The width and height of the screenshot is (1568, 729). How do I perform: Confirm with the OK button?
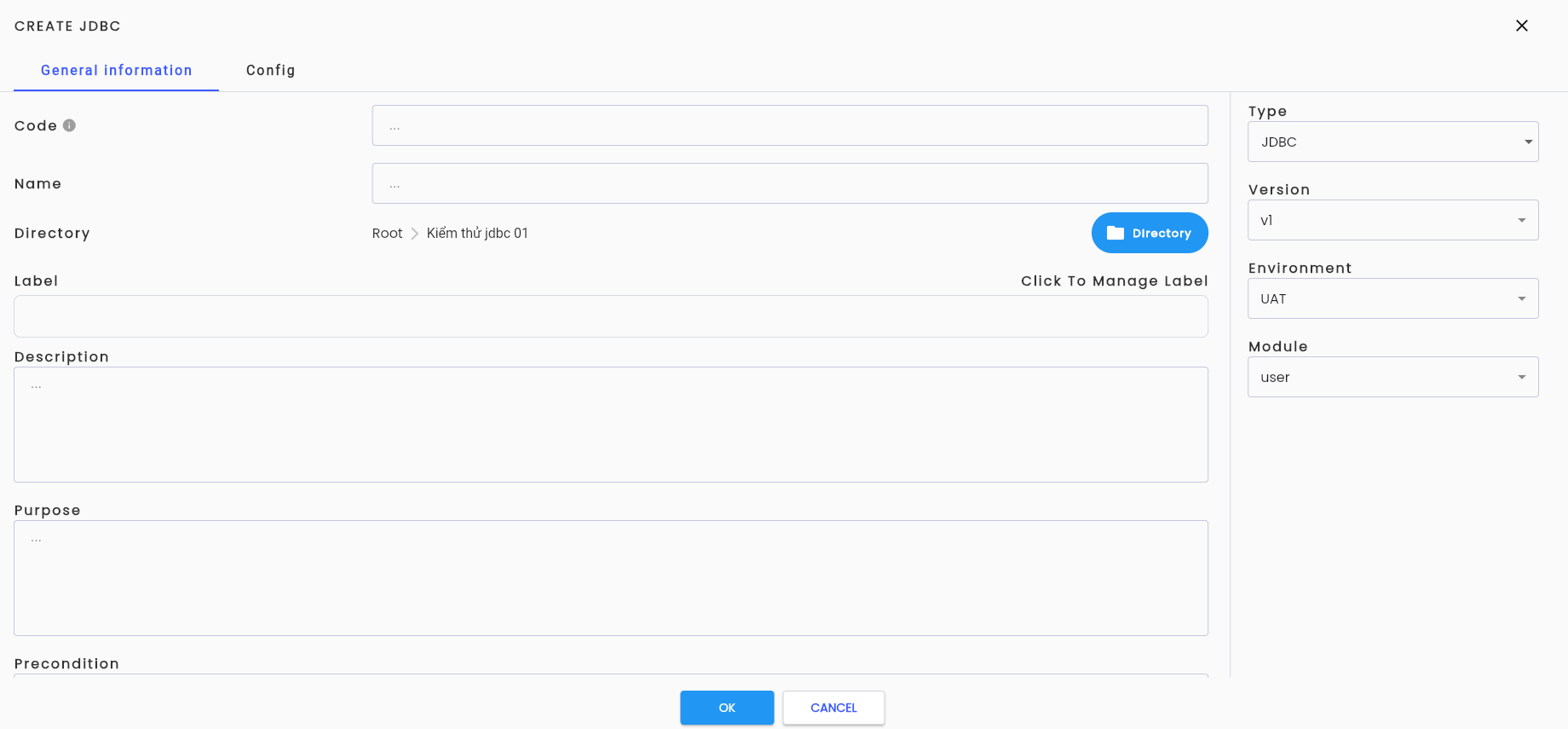click(x=727, y=708)
